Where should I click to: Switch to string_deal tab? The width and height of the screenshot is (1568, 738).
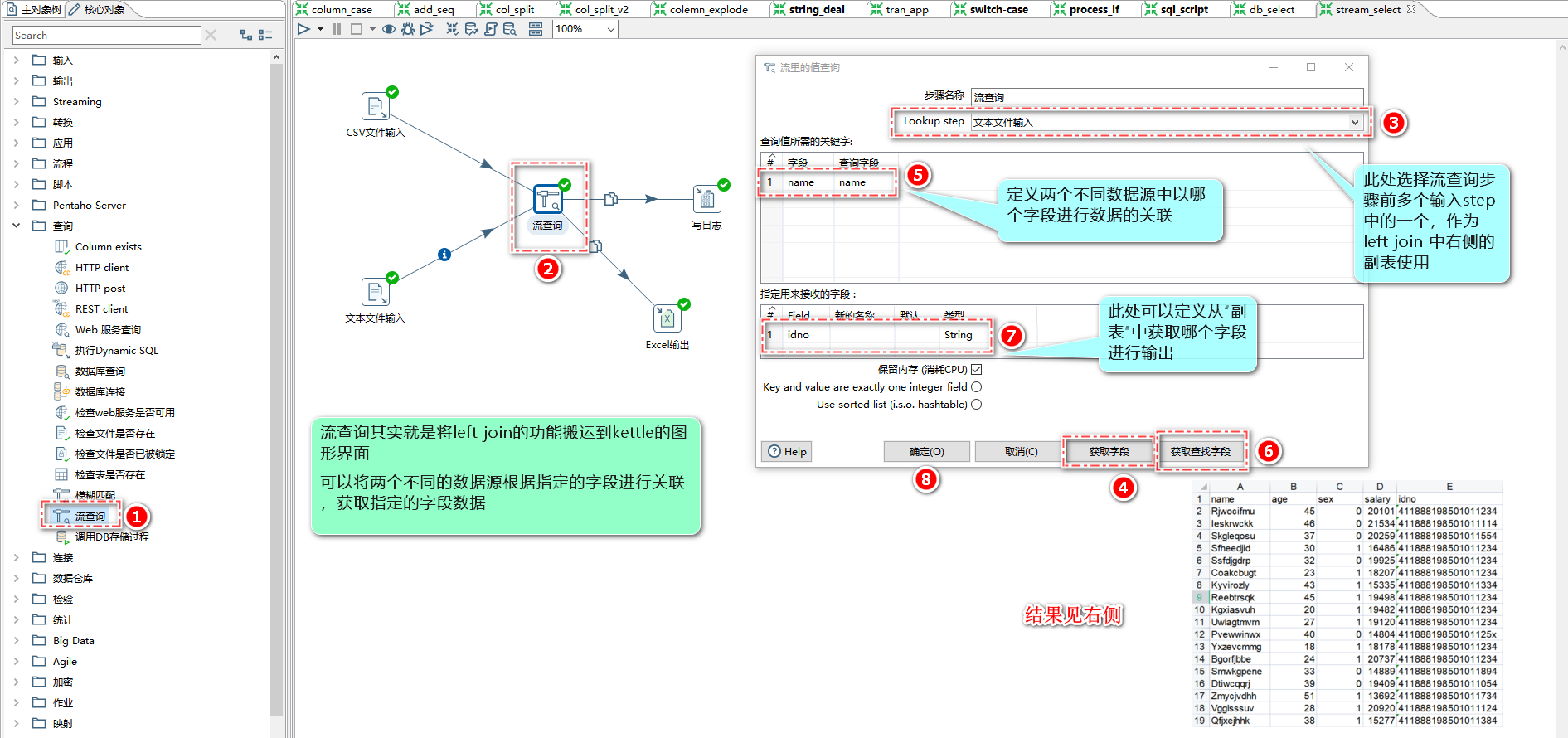(x=816, y=9)
